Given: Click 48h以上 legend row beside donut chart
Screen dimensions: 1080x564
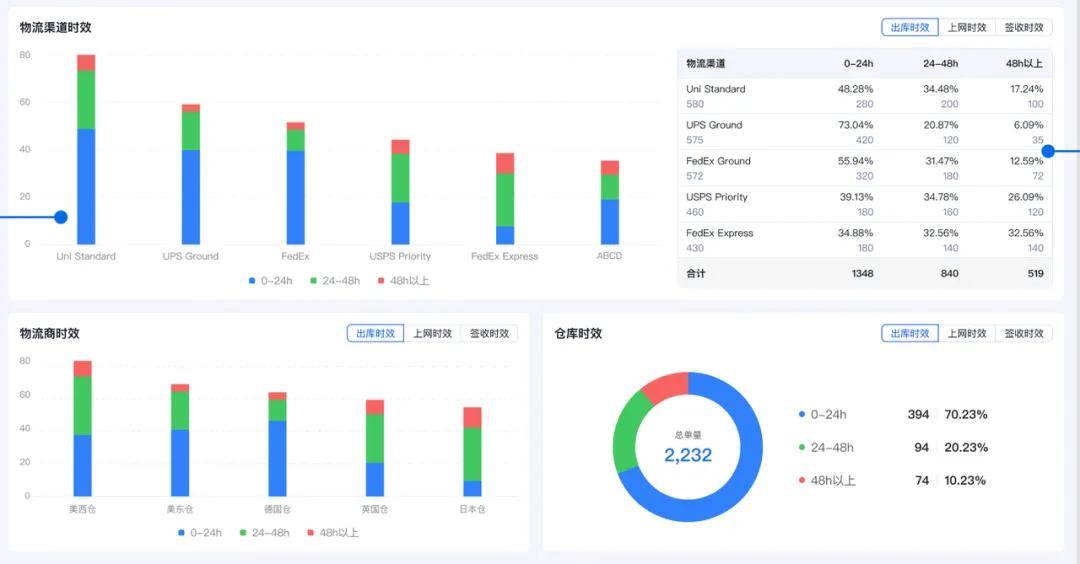Looking at the screenshot, I should tap(893, 481).
